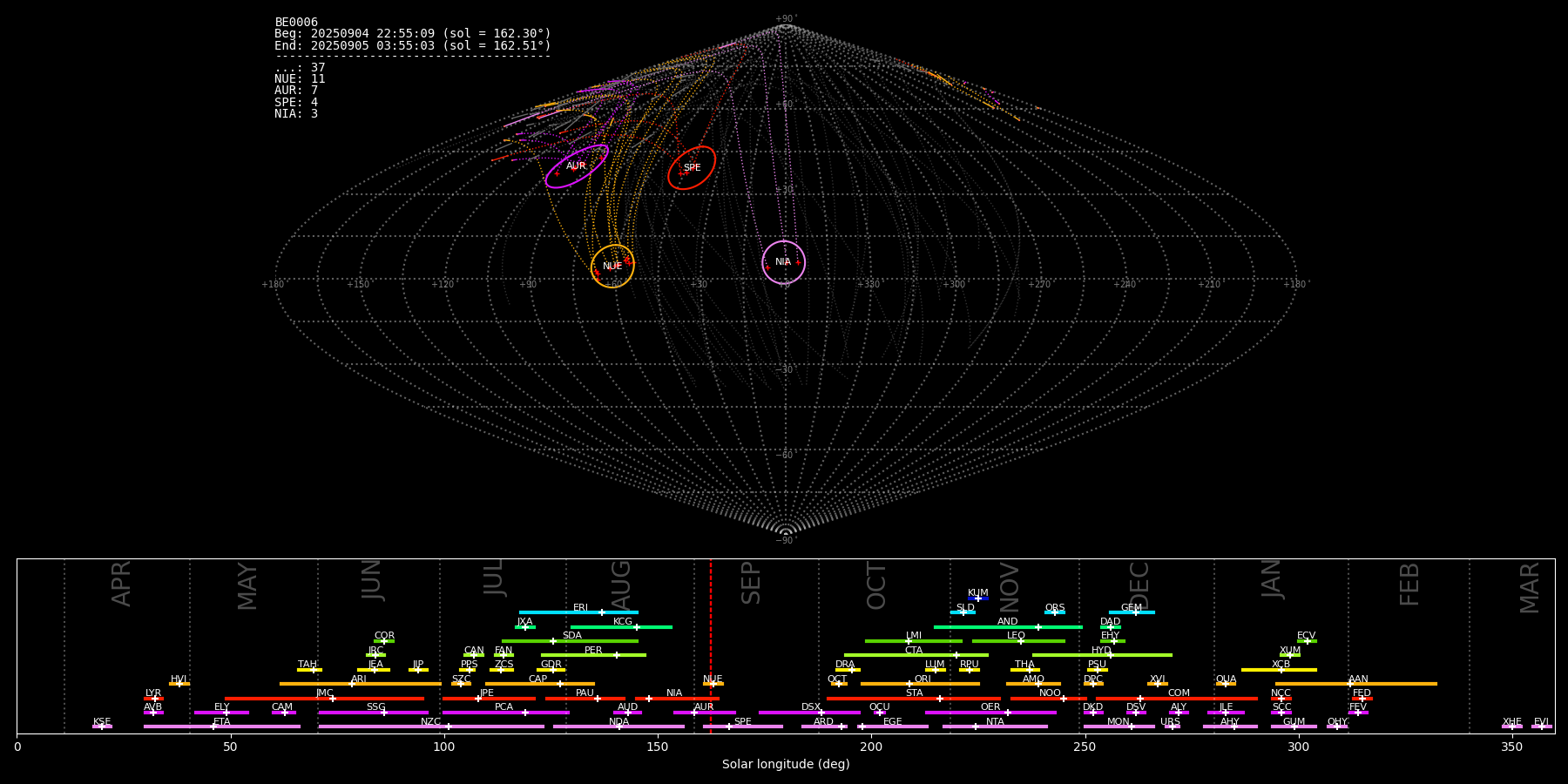Viewport: 1568px width, 784px height.
Task: Select the JMC red shower bar
Action: coord(325,699)
